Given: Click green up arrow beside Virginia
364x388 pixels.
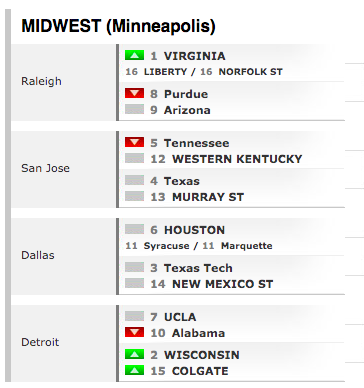Looking at the screenshot, I should pyautogui.click(x=134, y=55).
